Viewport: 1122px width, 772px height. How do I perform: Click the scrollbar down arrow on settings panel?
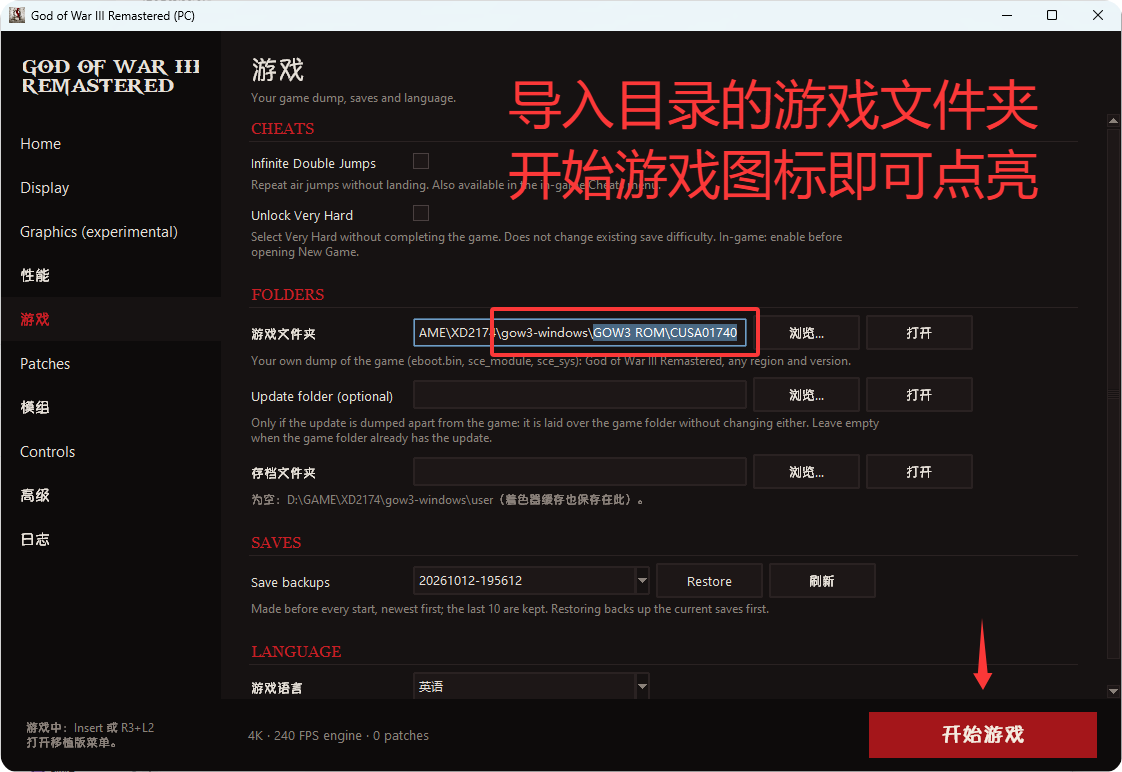(x=1113, y=691)
